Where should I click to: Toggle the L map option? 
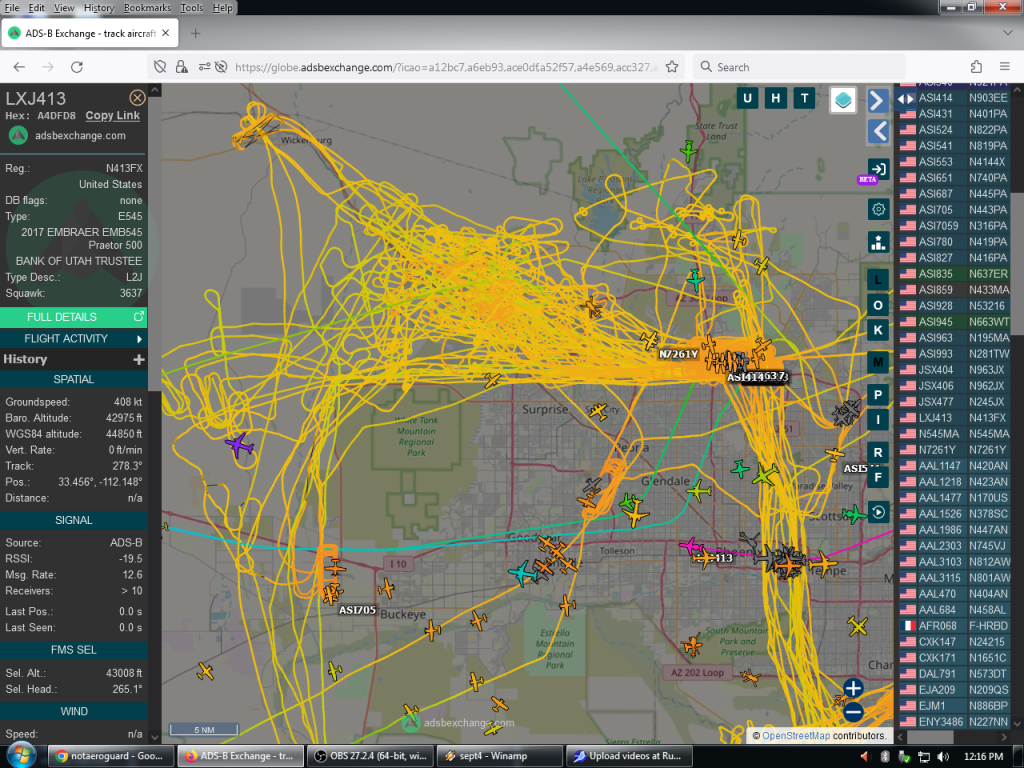point(878,280)
